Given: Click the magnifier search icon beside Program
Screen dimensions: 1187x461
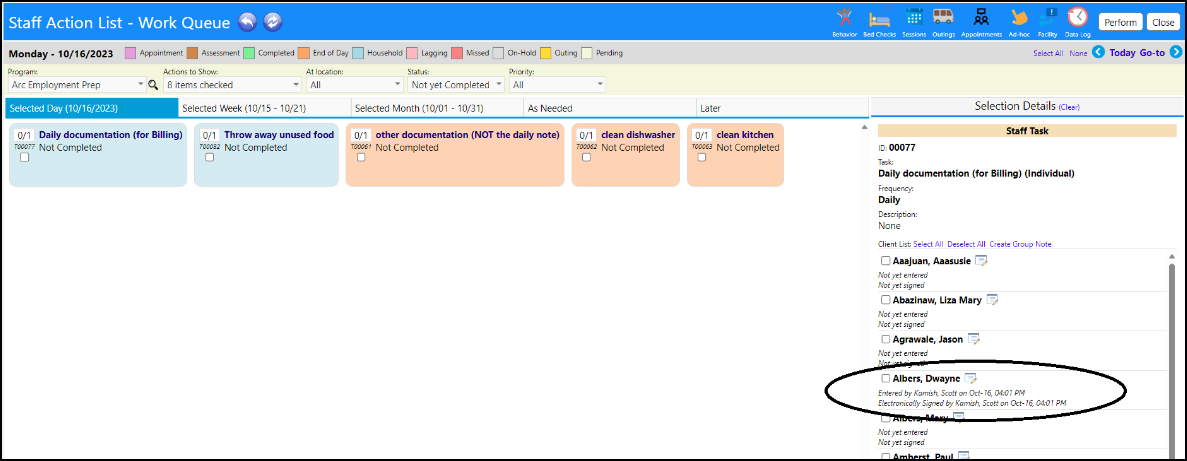Looking at the screenshot, I should click(153, 85).
